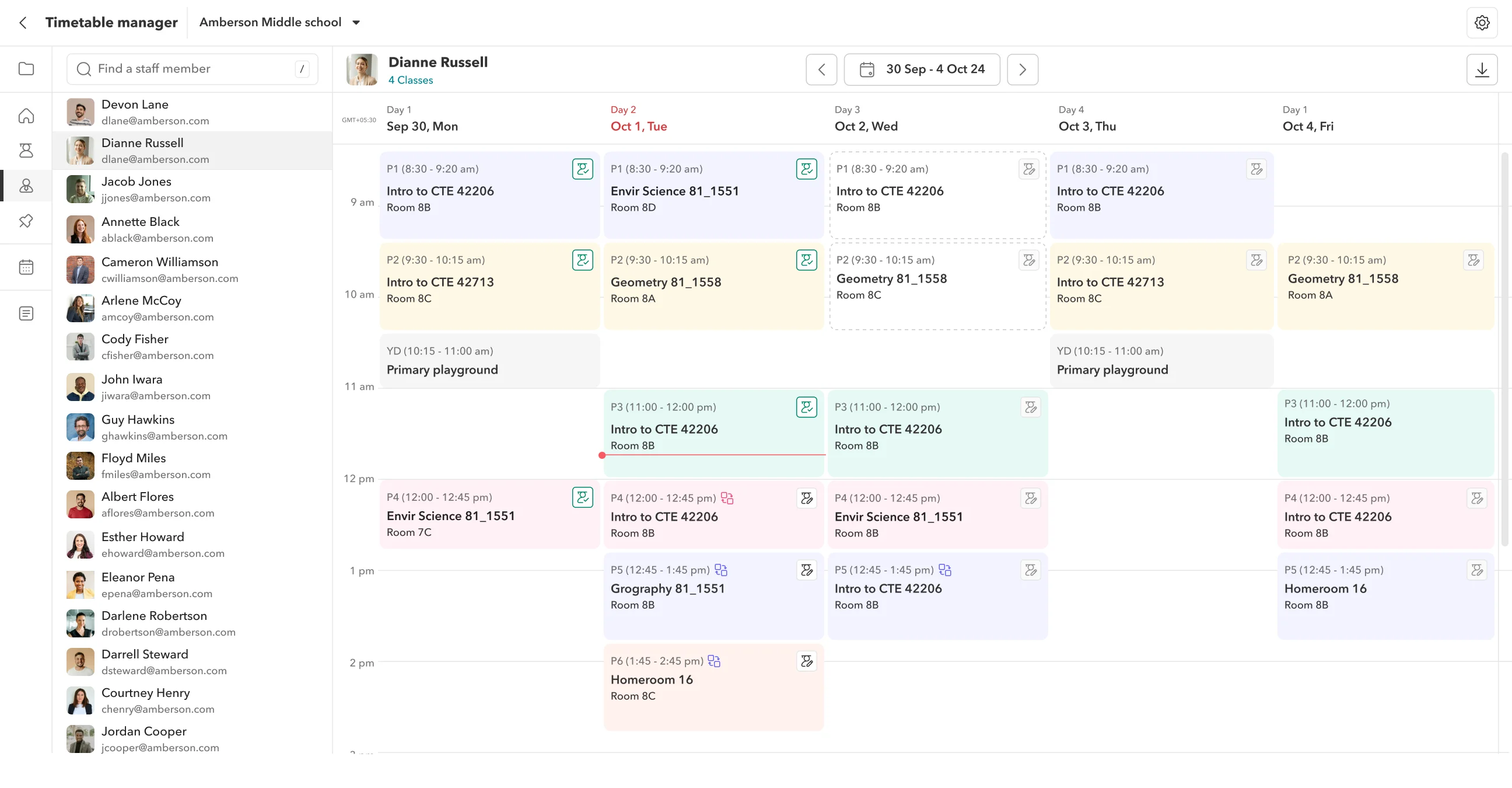This screenshot has height=788, width=1512.
Task: Click attendance icon on Tuesday P2 Geometry
Action: pos(807,260)
